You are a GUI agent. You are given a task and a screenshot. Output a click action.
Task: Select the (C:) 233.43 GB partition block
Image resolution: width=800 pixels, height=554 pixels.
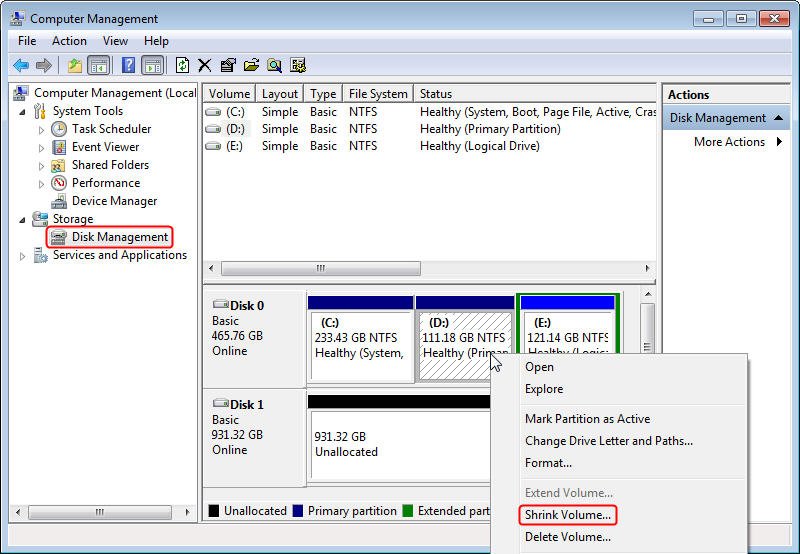361,339
